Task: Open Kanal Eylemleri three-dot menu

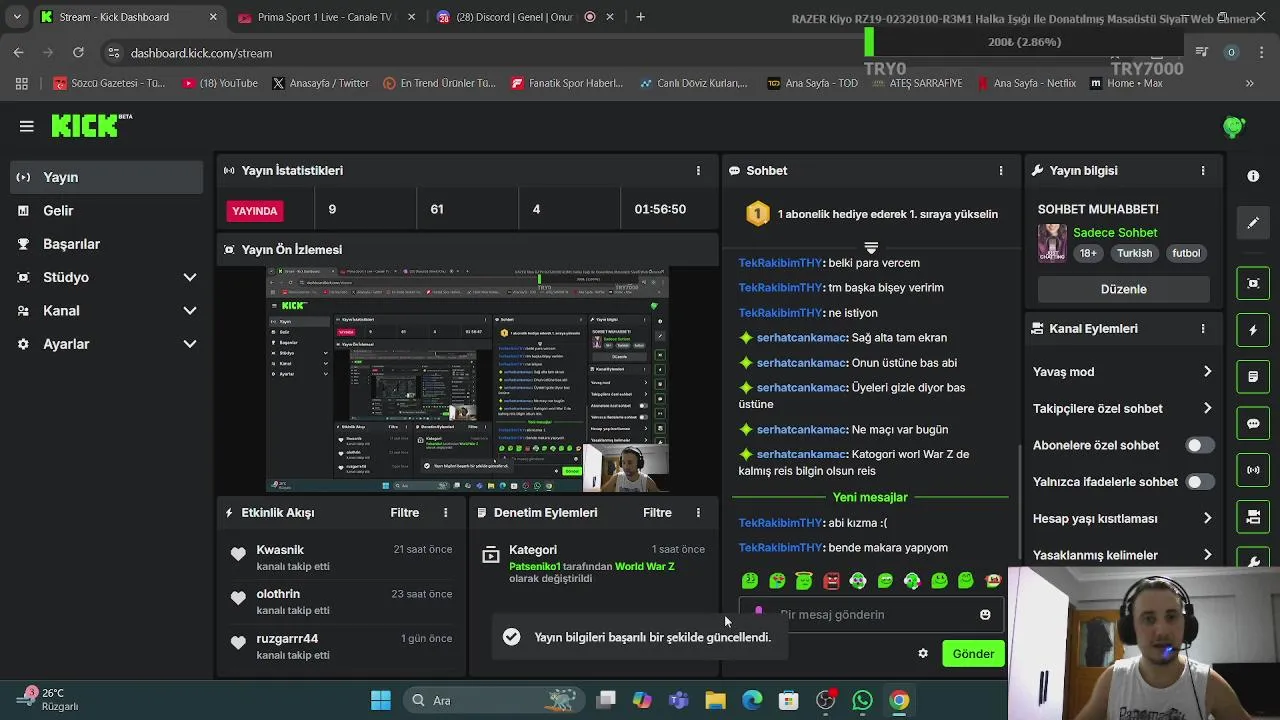Action: pos(1203,329)
